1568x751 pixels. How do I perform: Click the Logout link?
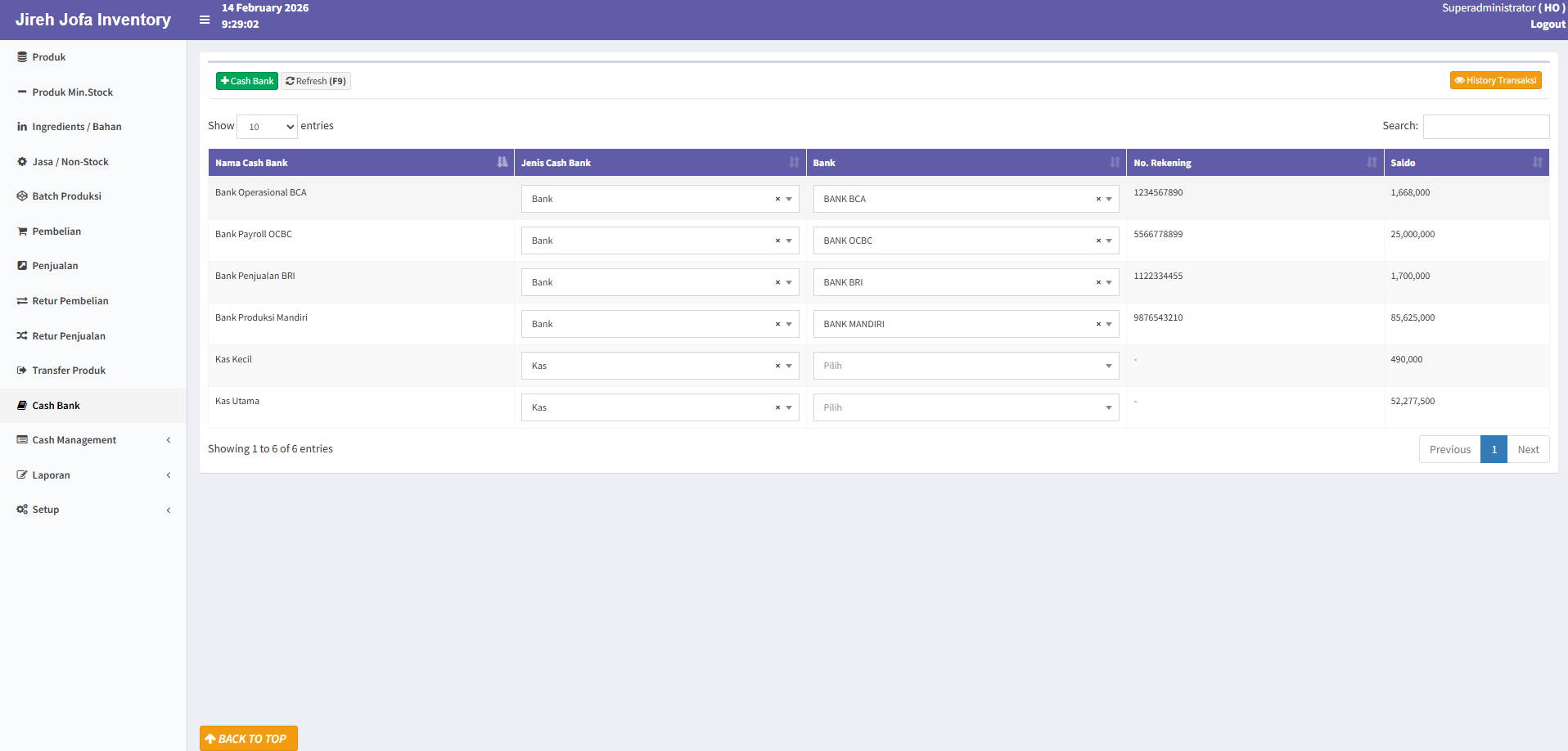[1546, 24]
